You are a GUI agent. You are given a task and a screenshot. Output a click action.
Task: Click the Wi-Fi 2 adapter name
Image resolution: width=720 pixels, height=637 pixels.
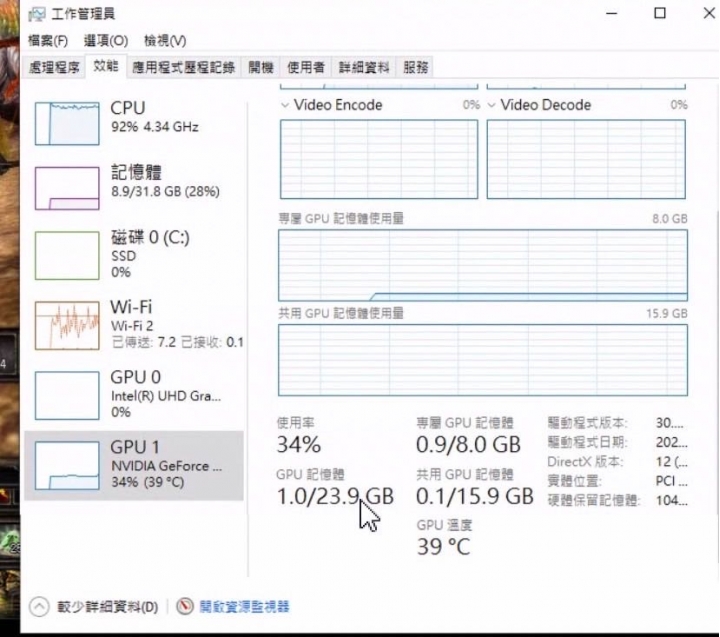click(x=132, y=326)
